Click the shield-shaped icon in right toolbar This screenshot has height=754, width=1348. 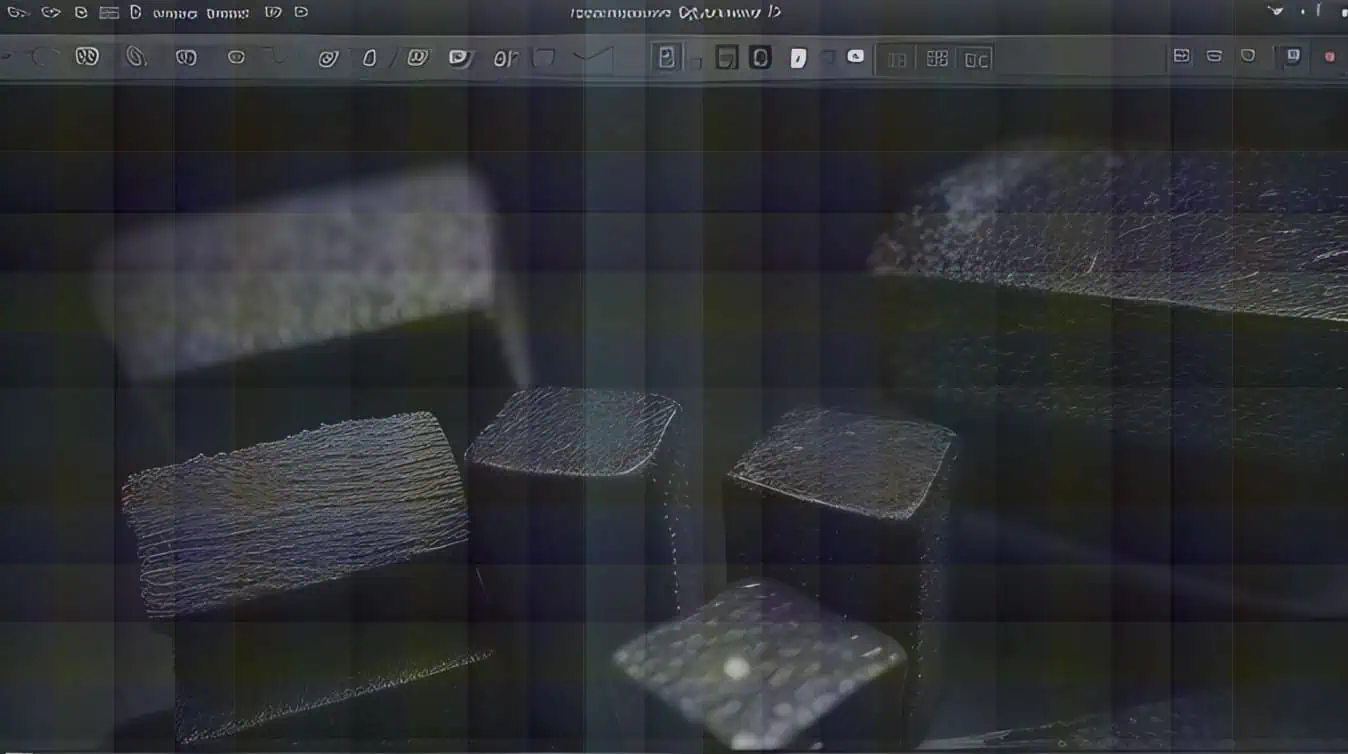1247,56
